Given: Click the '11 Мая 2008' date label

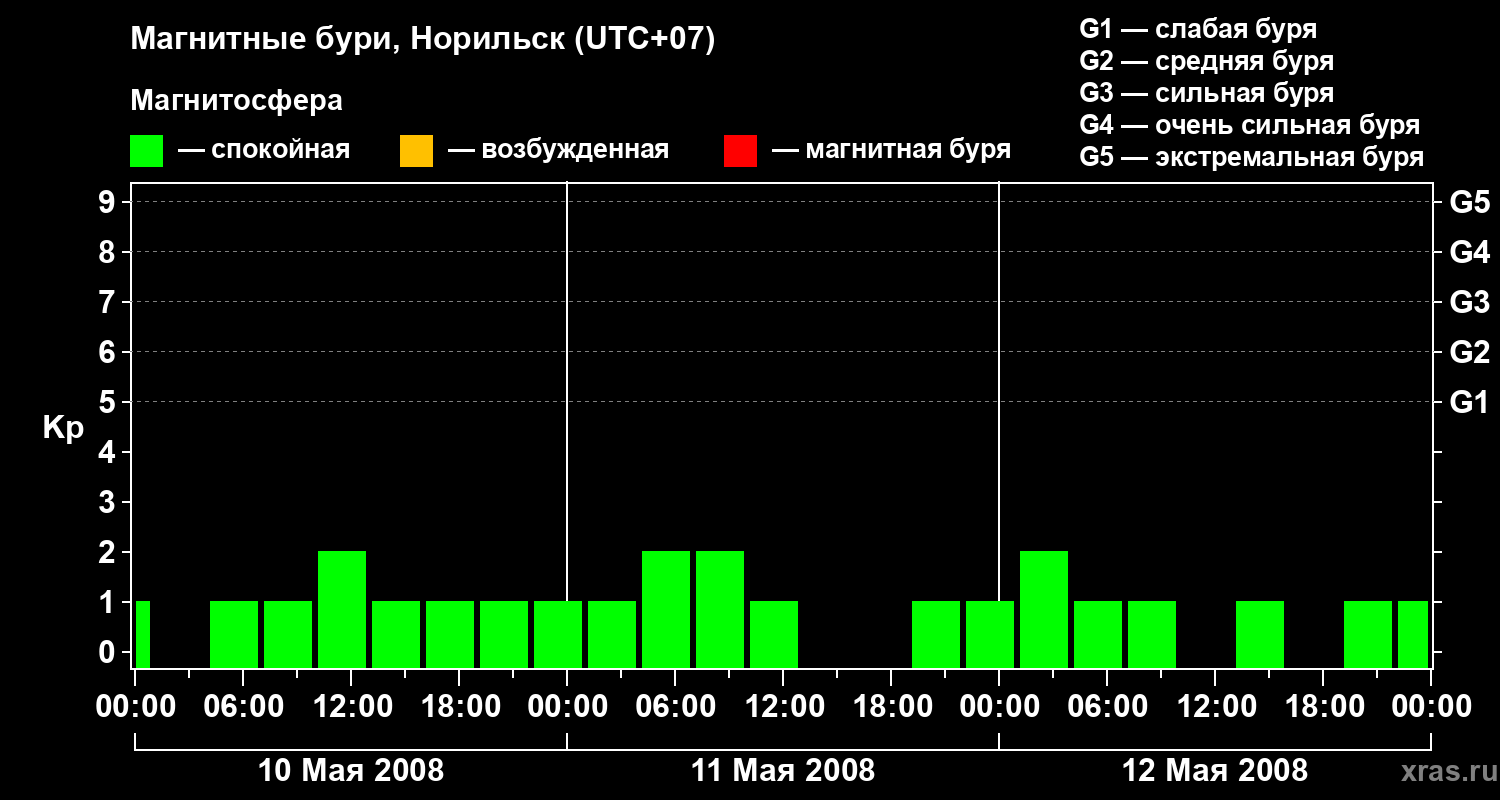Looking at the screenshot, I should (x=783, y=771).
